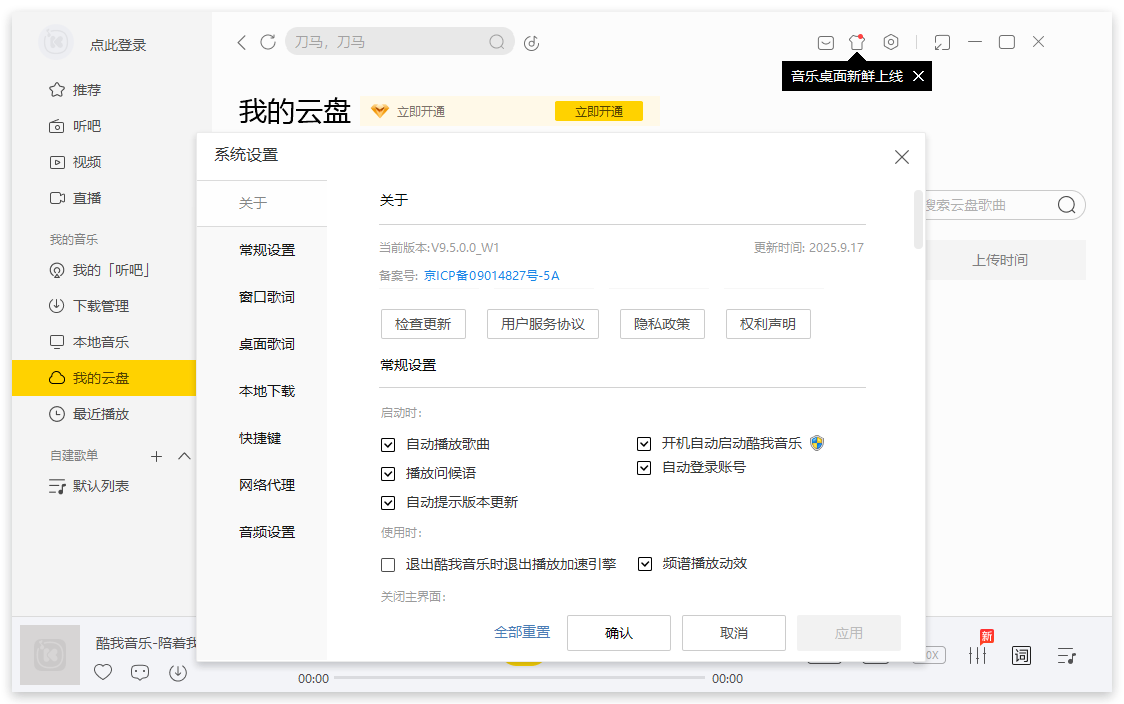The image size is (1124, 704).
Task: Open the 音效 equalizer icon with 新 badge
Action: coord(978,655)
